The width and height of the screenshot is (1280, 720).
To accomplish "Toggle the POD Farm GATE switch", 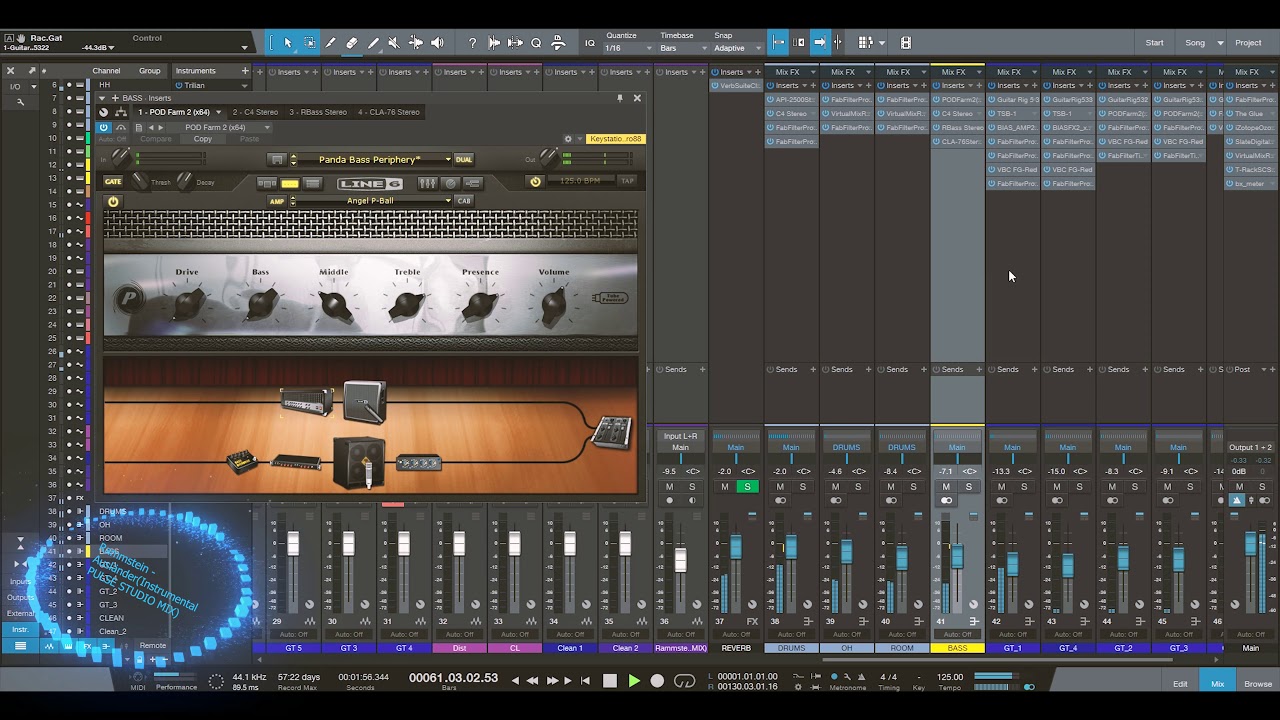I will [x=113, y=182].
